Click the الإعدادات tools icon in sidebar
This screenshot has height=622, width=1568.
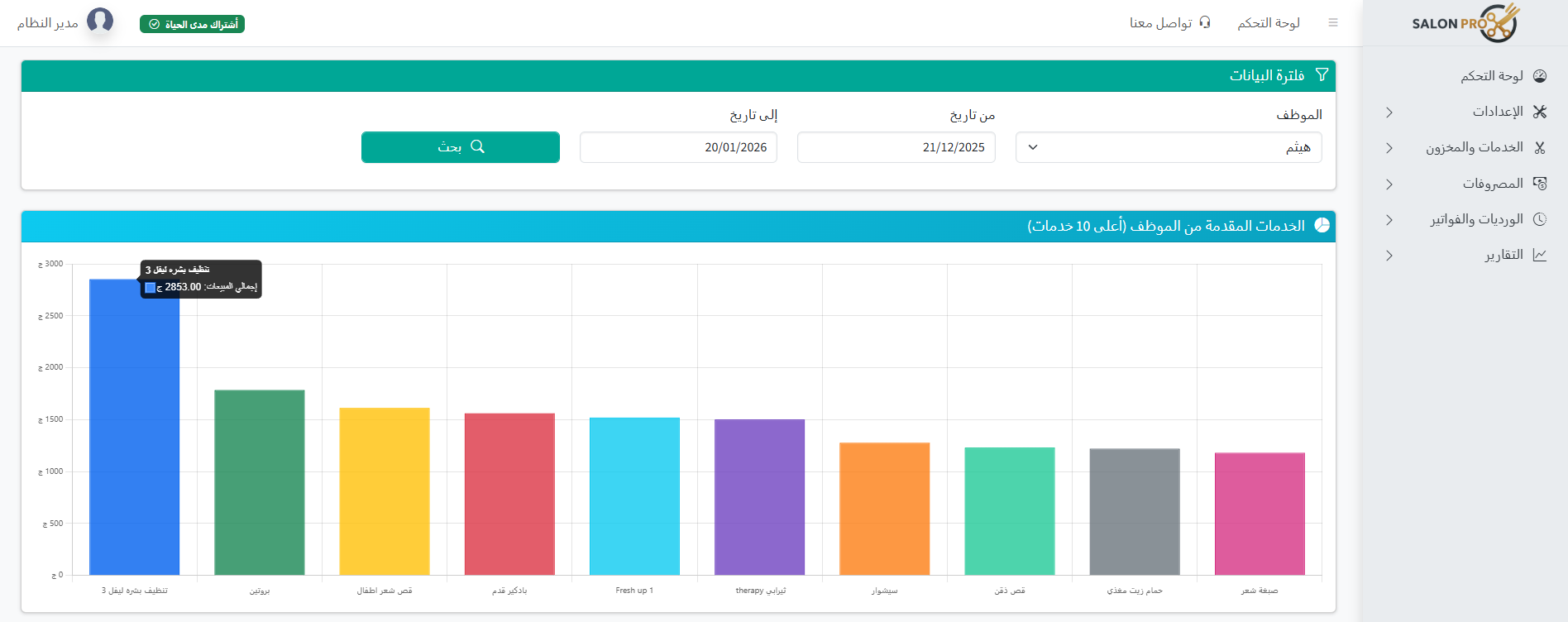click(x=1539, y=112)
